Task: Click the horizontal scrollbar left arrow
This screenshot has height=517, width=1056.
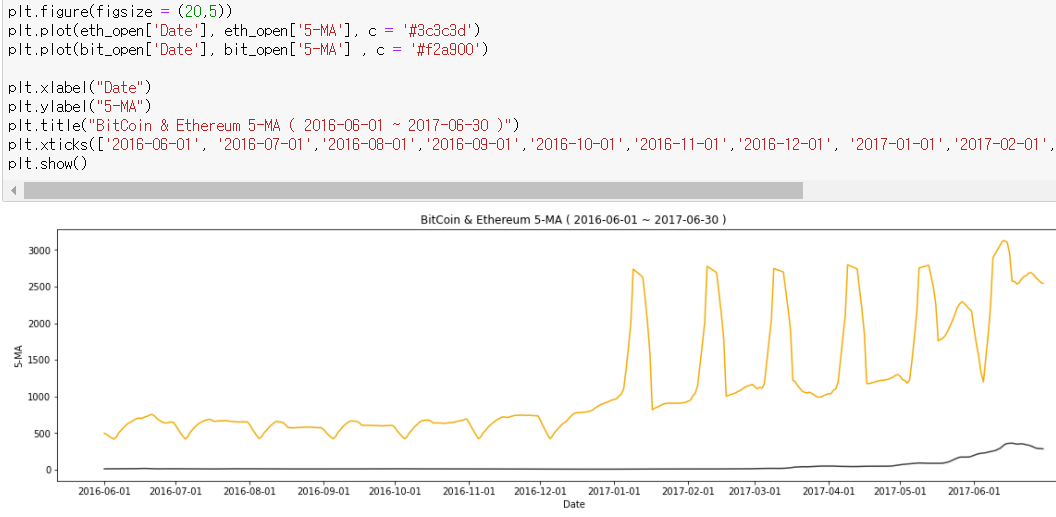Action: tap(13, 191)
